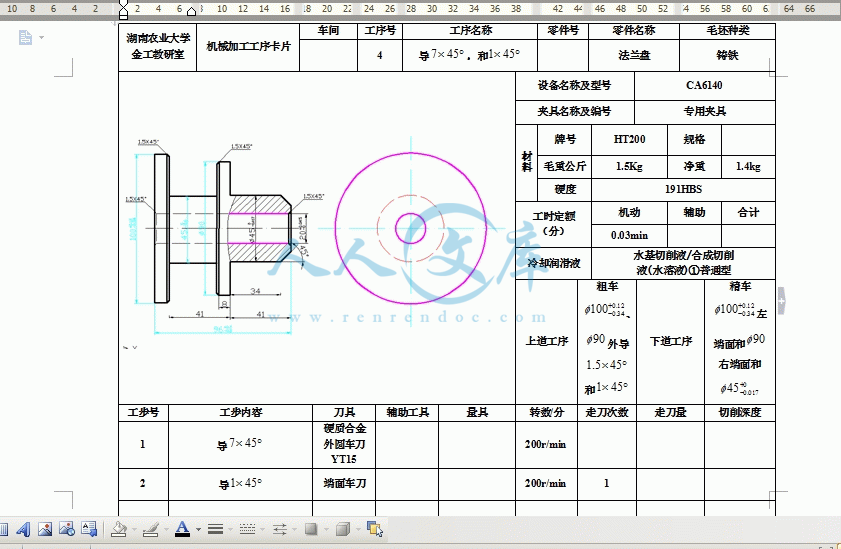
Task: Insert WordArt from the drawing toolbar
Action: click(x=23, y=529)
